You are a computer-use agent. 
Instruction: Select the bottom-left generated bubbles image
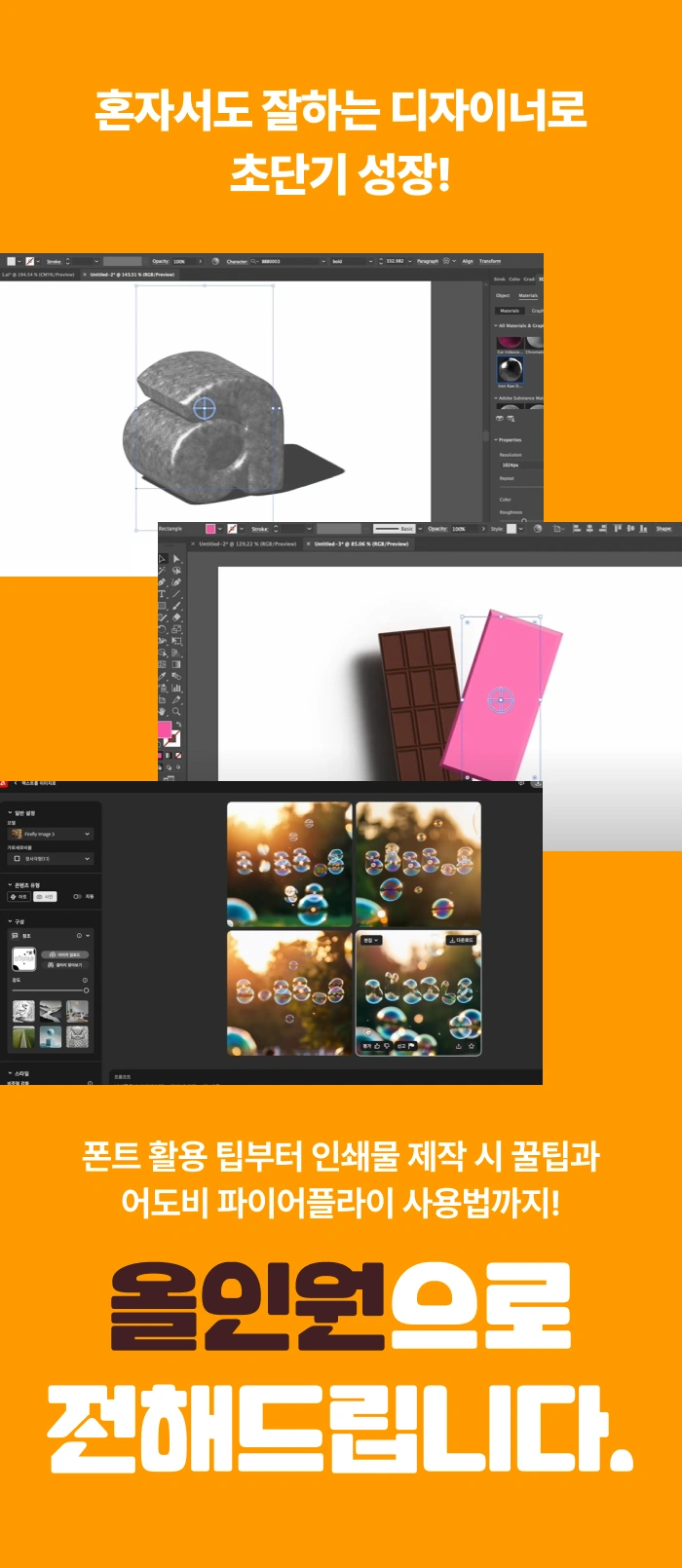[289, 992]
